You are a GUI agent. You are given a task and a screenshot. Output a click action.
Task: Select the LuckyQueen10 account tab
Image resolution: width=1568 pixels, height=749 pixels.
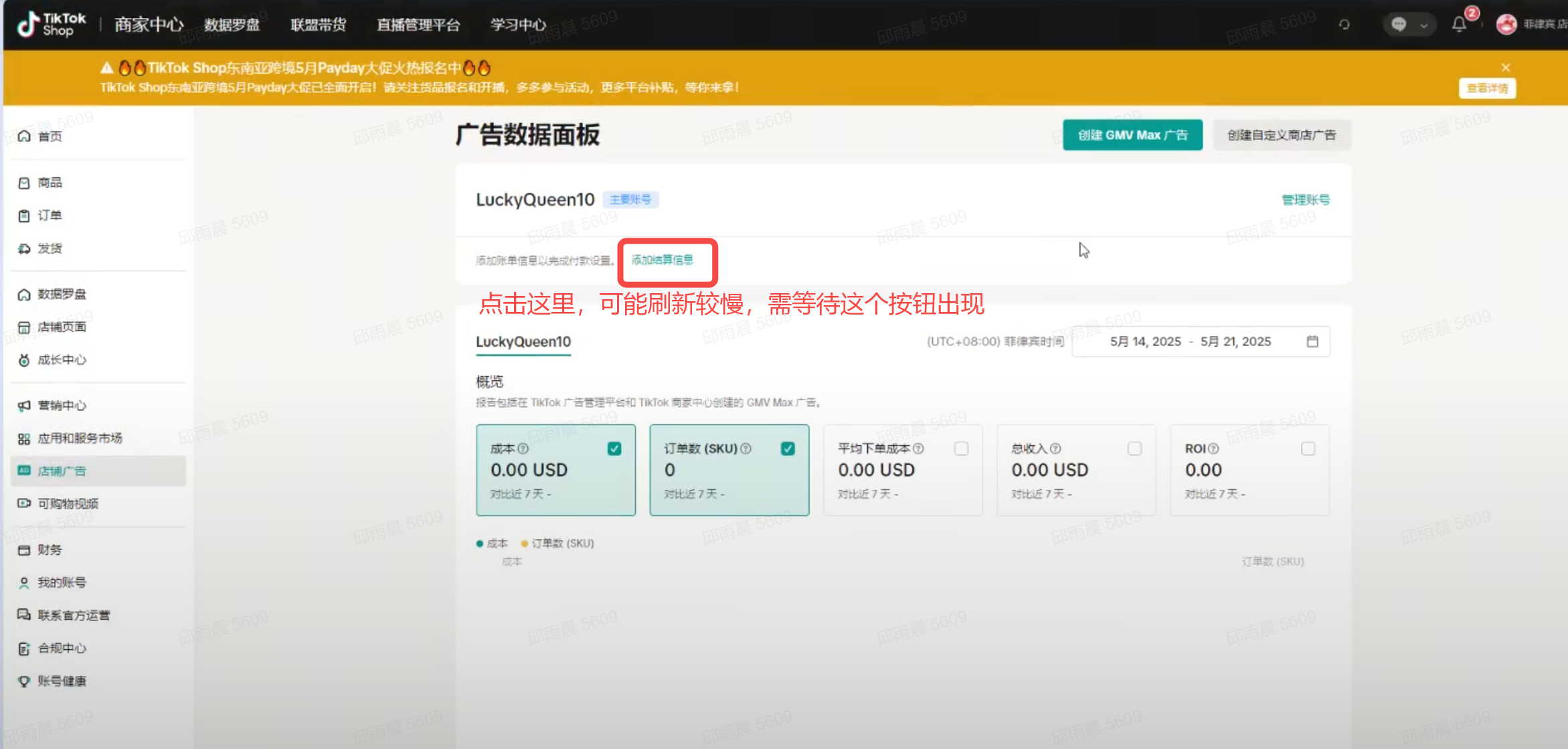pyautogui.click(x=523, y=341)
